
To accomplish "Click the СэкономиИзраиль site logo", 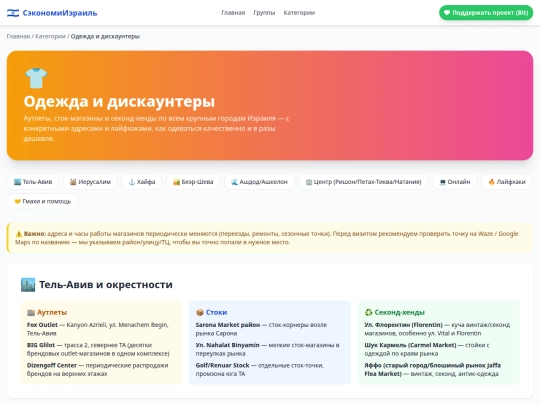I will click(52, 13).
